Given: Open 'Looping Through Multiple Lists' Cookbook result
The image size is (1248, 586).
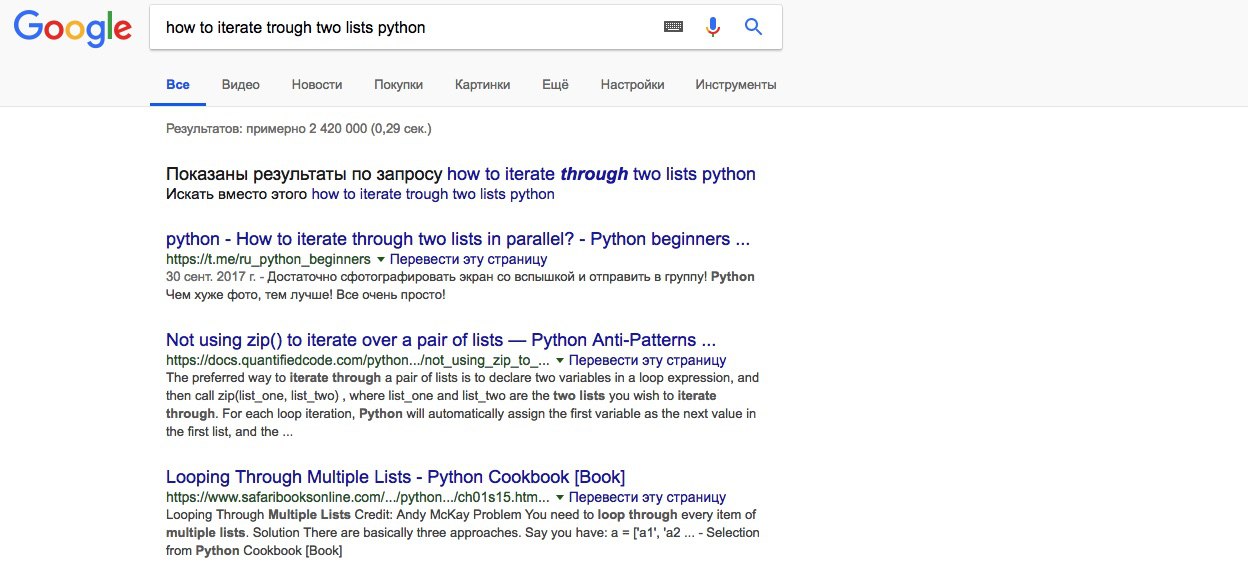Looking at the screenshot, I should 395,477.
